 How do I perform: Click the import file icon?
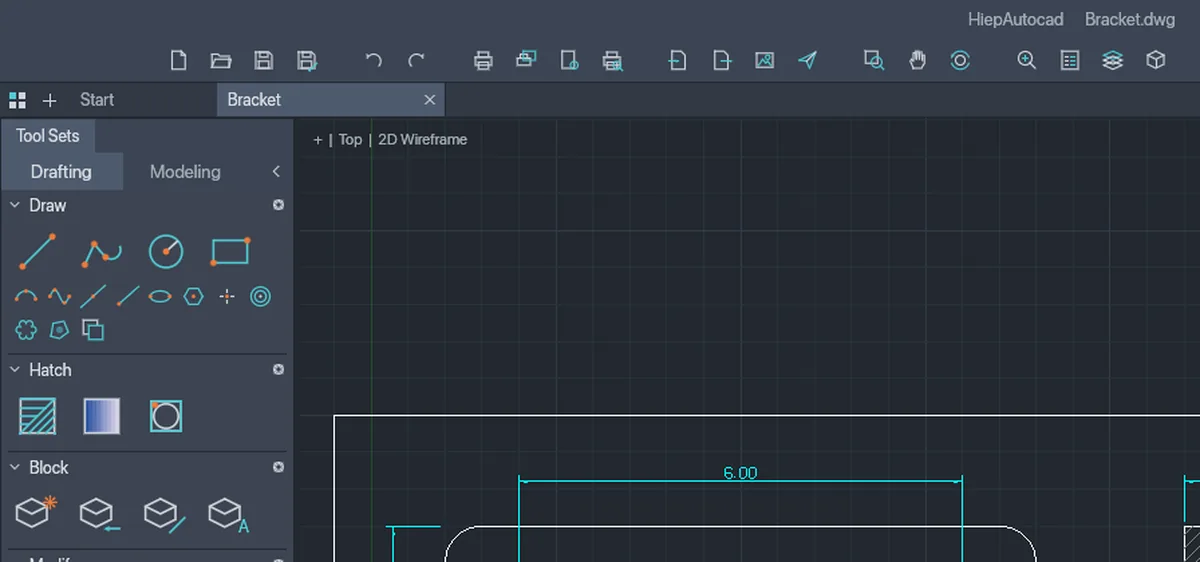(x=677, y=60)
